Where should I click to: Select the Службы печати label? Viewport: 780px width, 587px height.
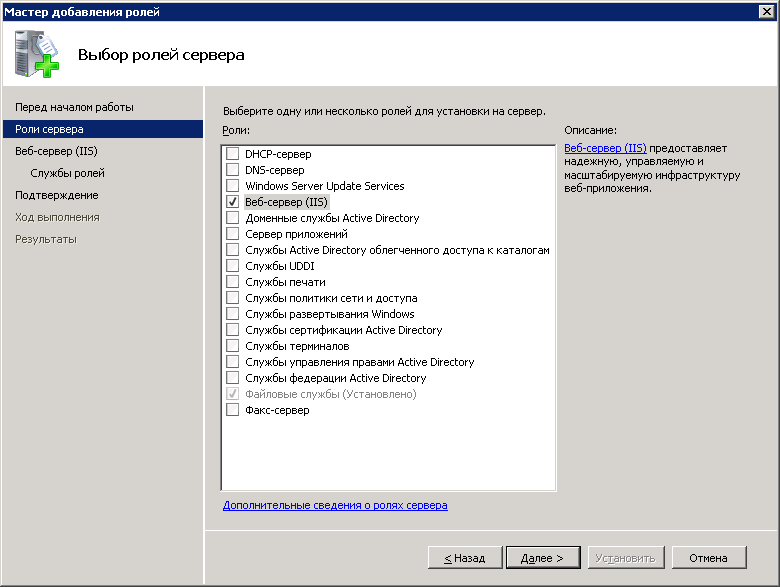(x=286, y=282)
